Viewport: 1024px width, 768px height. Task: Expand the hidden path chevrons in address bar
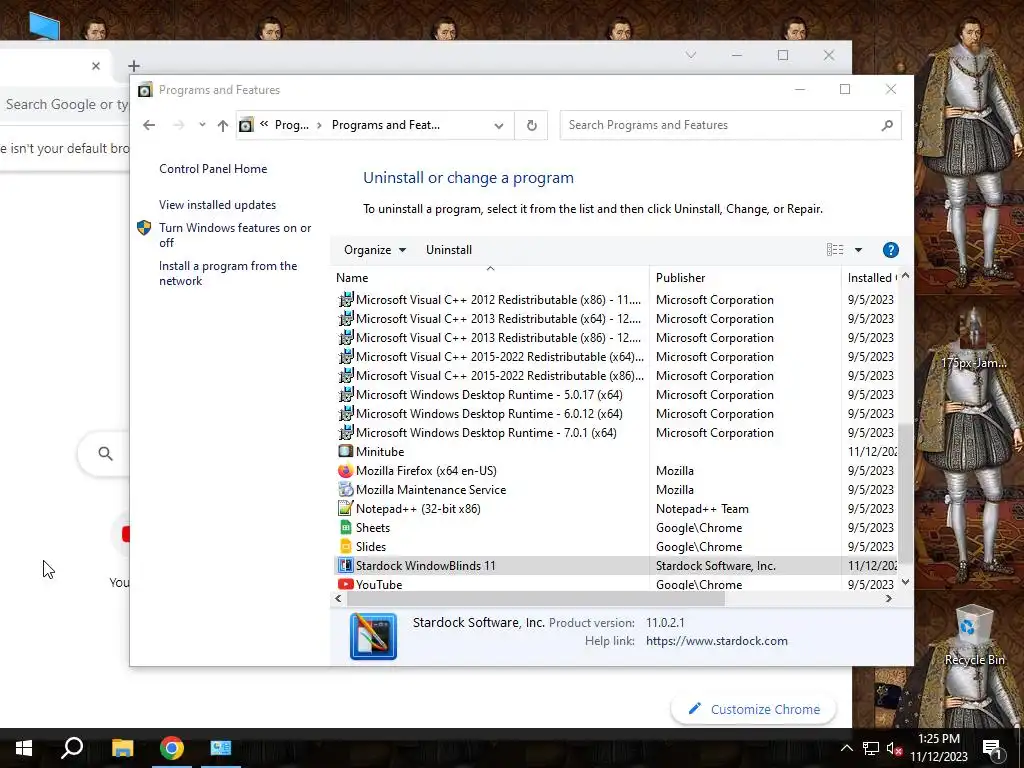(264, 124)
